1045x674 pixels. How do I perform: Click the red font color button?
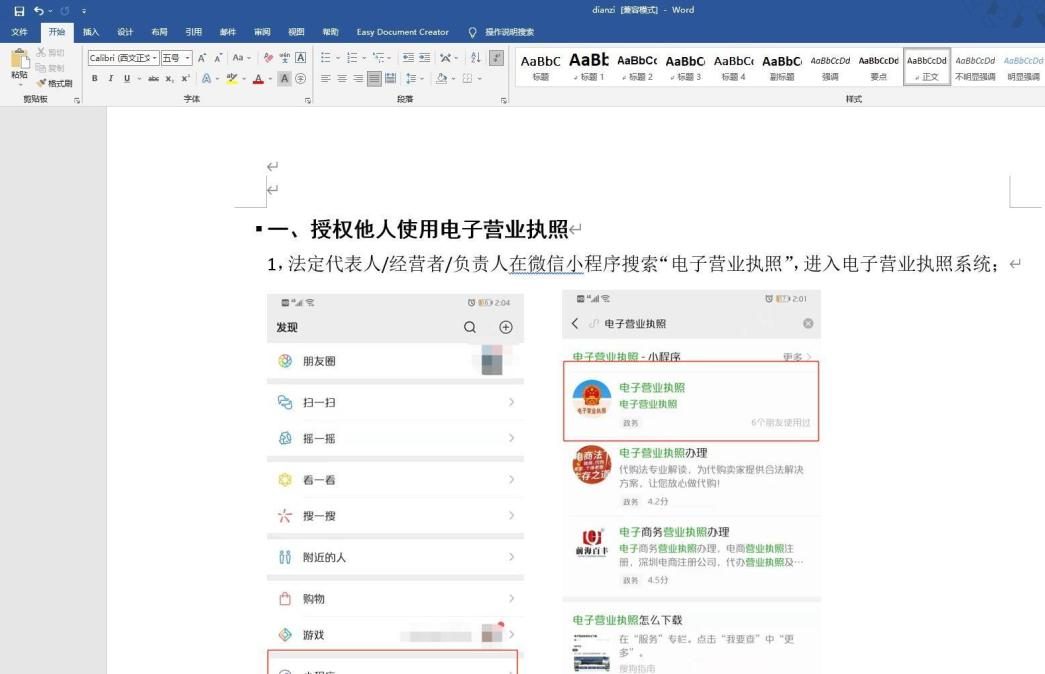click(259, 79)
